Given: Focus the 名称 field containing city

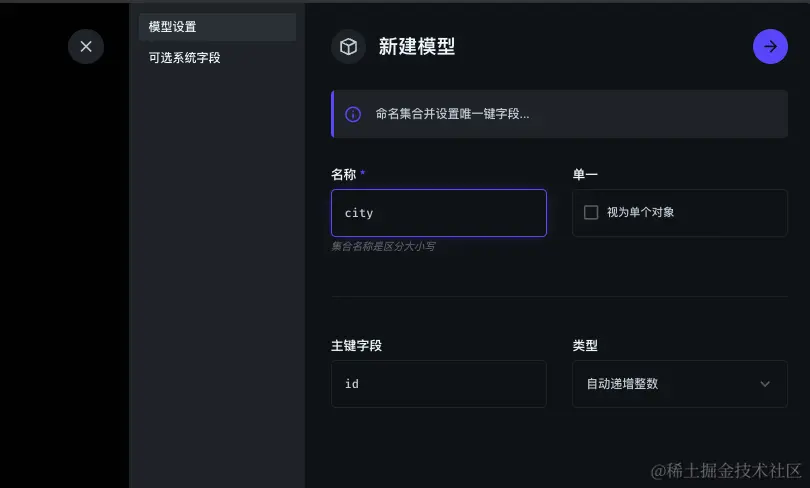Looking at the screenshot, I should (x=438, y=213).
